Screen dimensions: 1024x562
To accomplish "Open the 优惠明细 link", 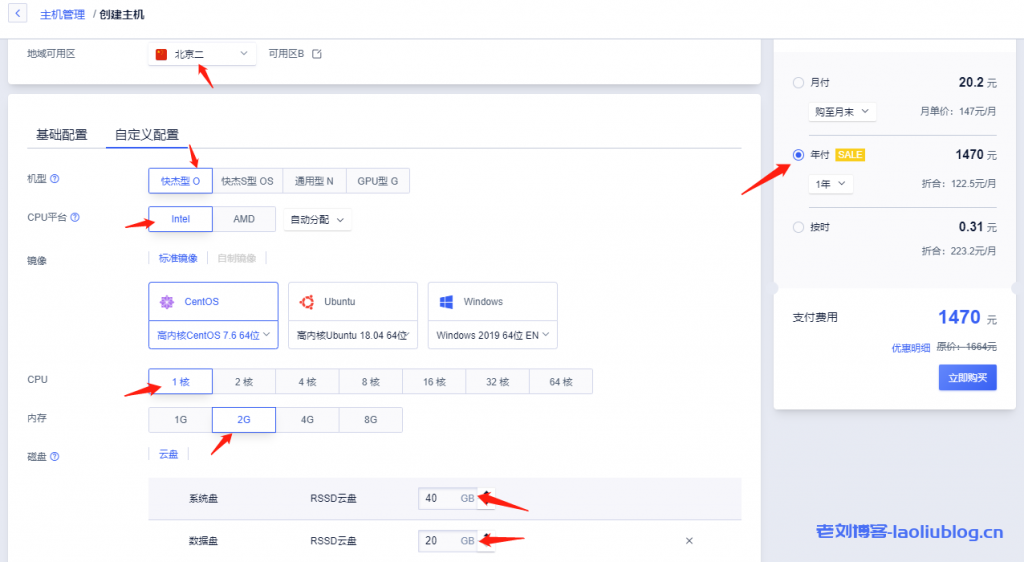I will 911,348.
